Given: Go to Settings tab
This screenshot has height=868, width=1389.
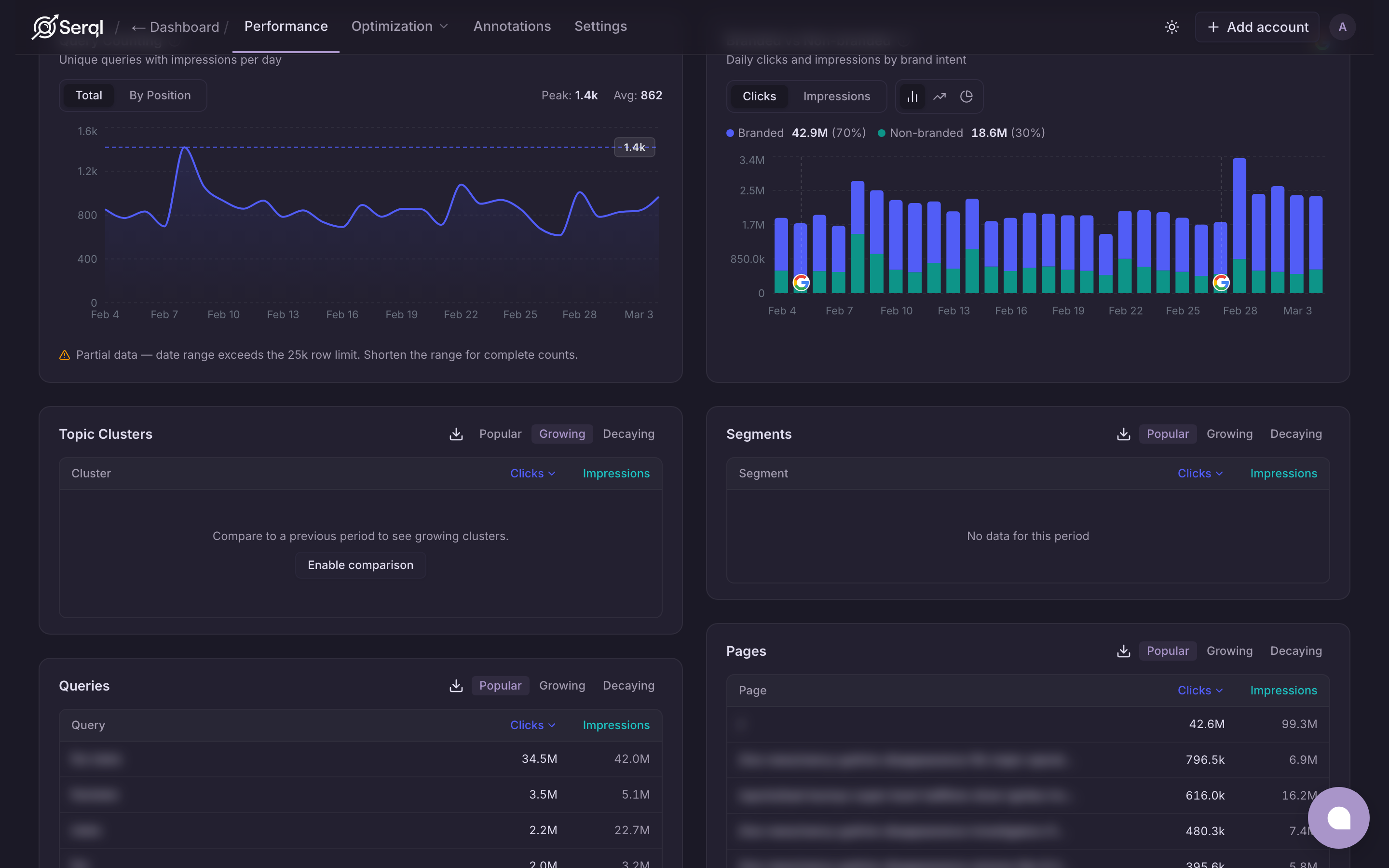Looking at the screenshot, I should coord(600,27).
